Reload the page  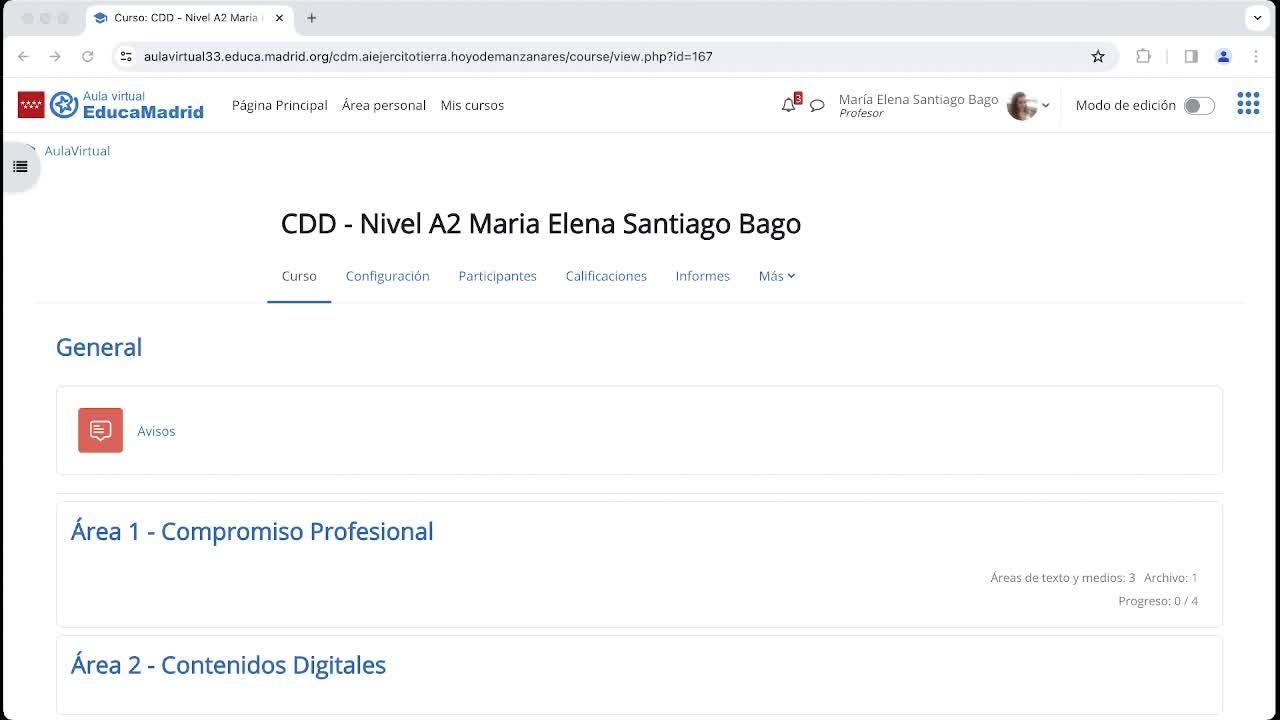(87, 56)
